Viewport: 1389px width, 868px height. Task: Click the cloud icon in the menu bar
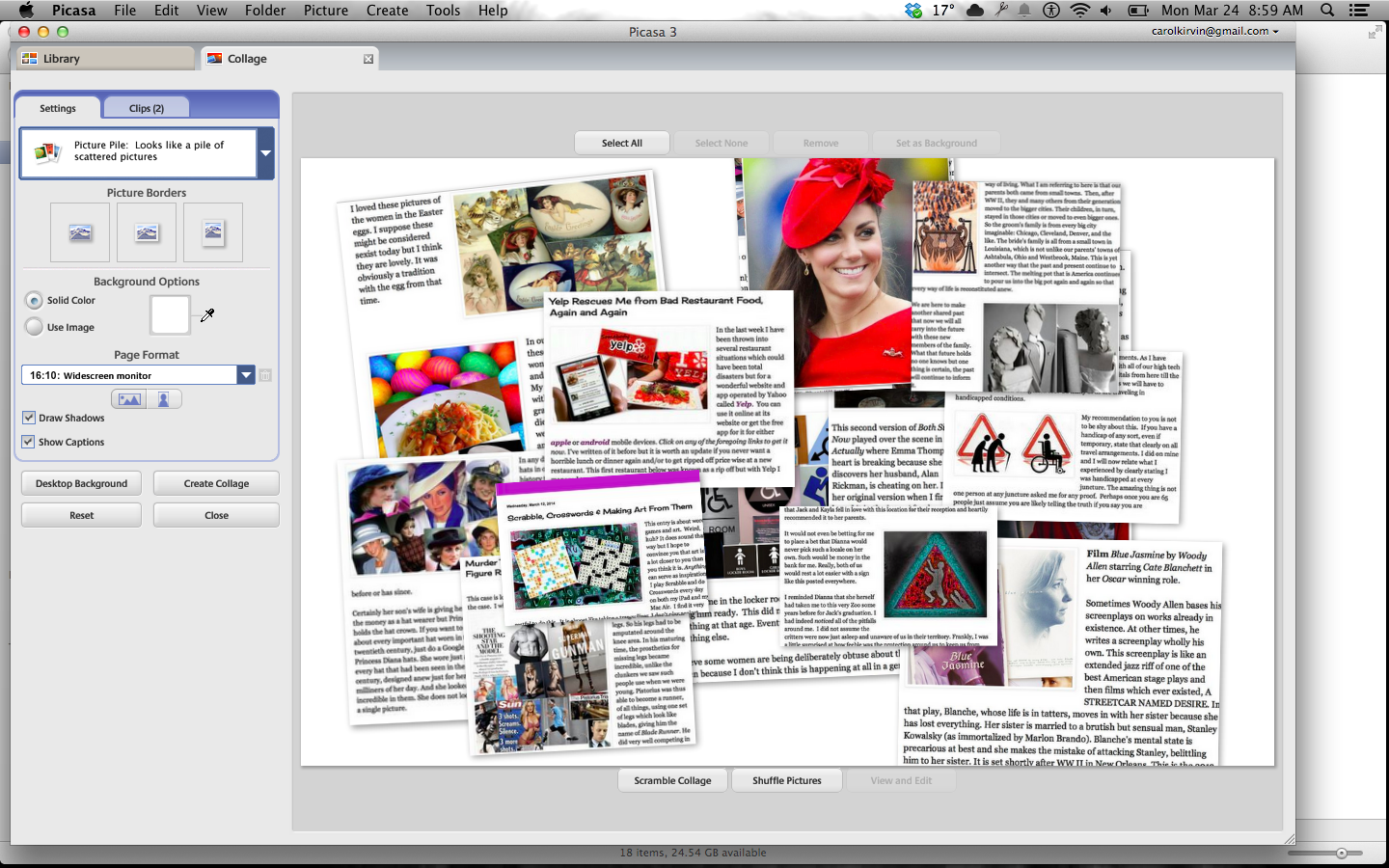(975, 10)
